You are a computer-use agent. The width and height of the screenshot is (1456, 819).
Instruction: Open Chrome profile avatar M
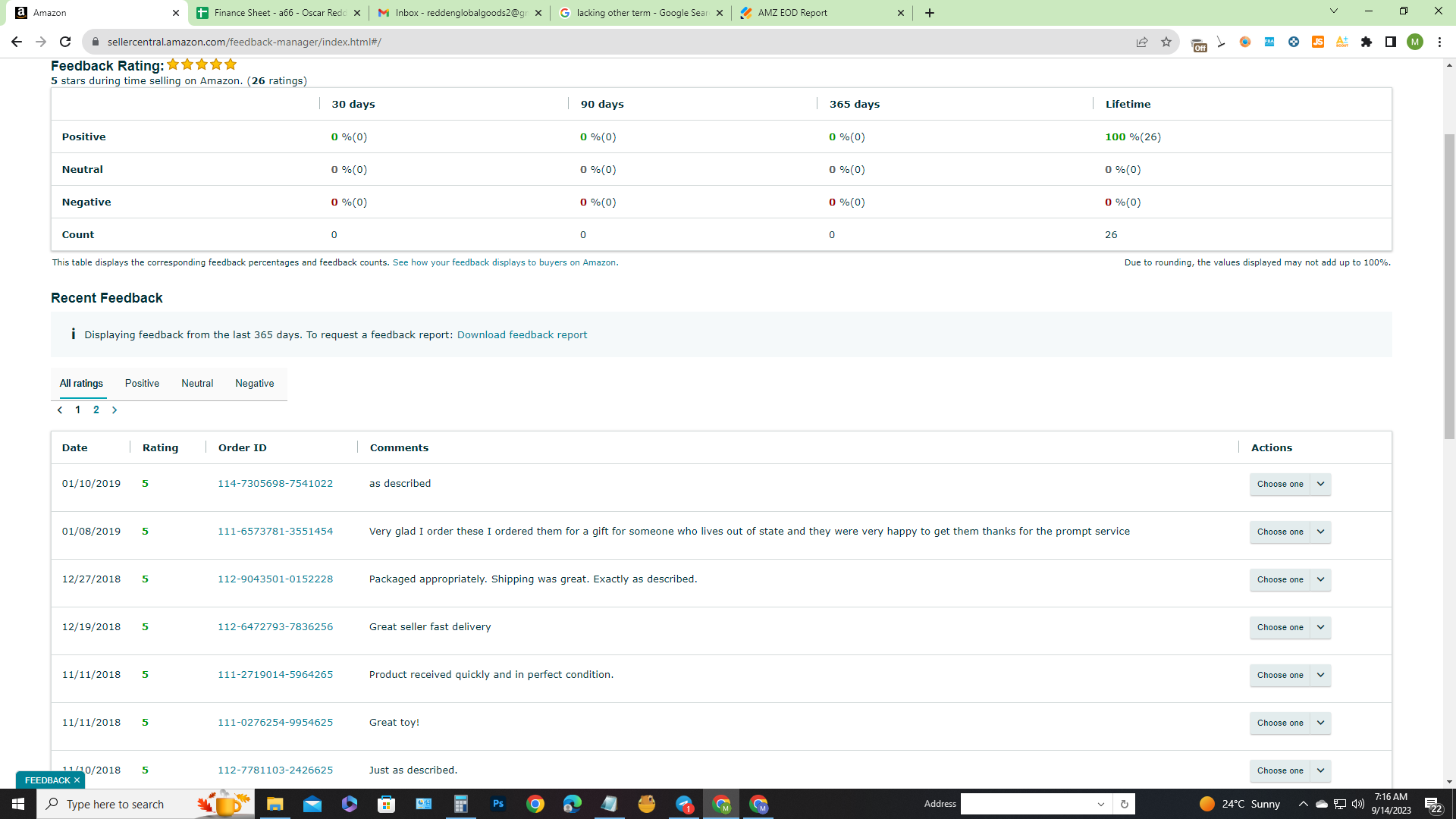[x=1415, y=42]
